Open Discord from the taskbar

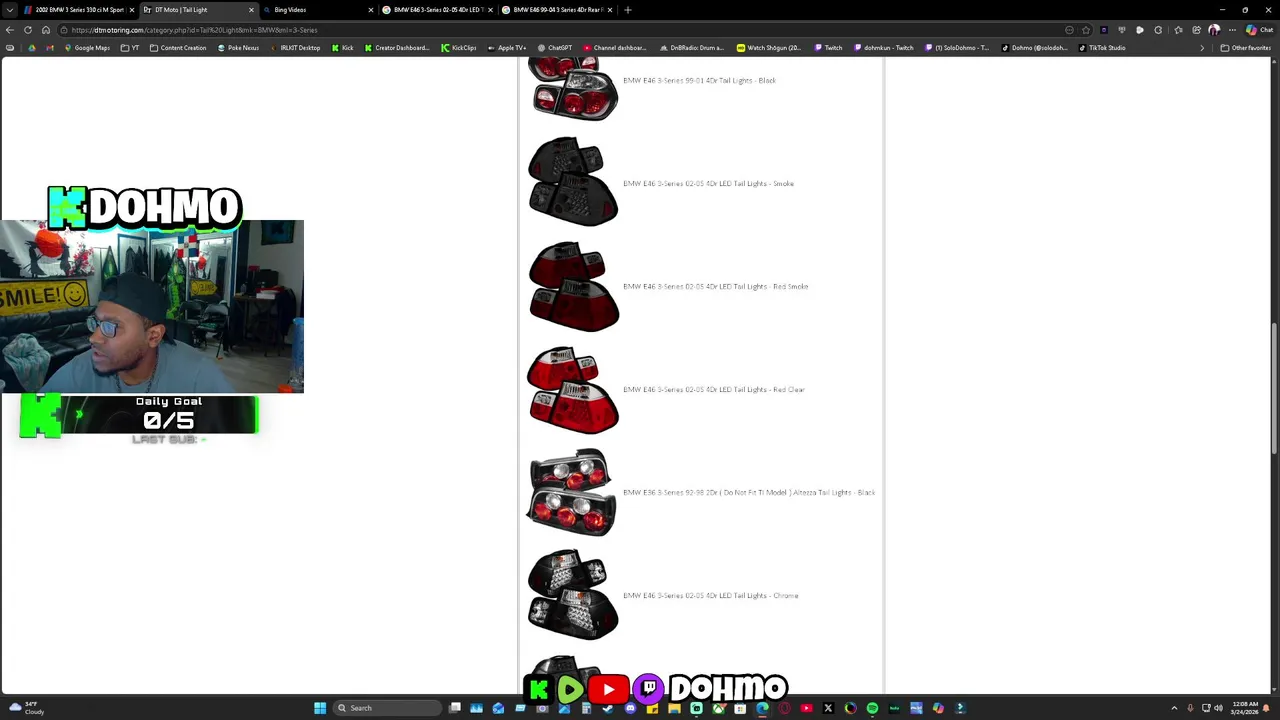pyautogui.click(x=631, y=708)
